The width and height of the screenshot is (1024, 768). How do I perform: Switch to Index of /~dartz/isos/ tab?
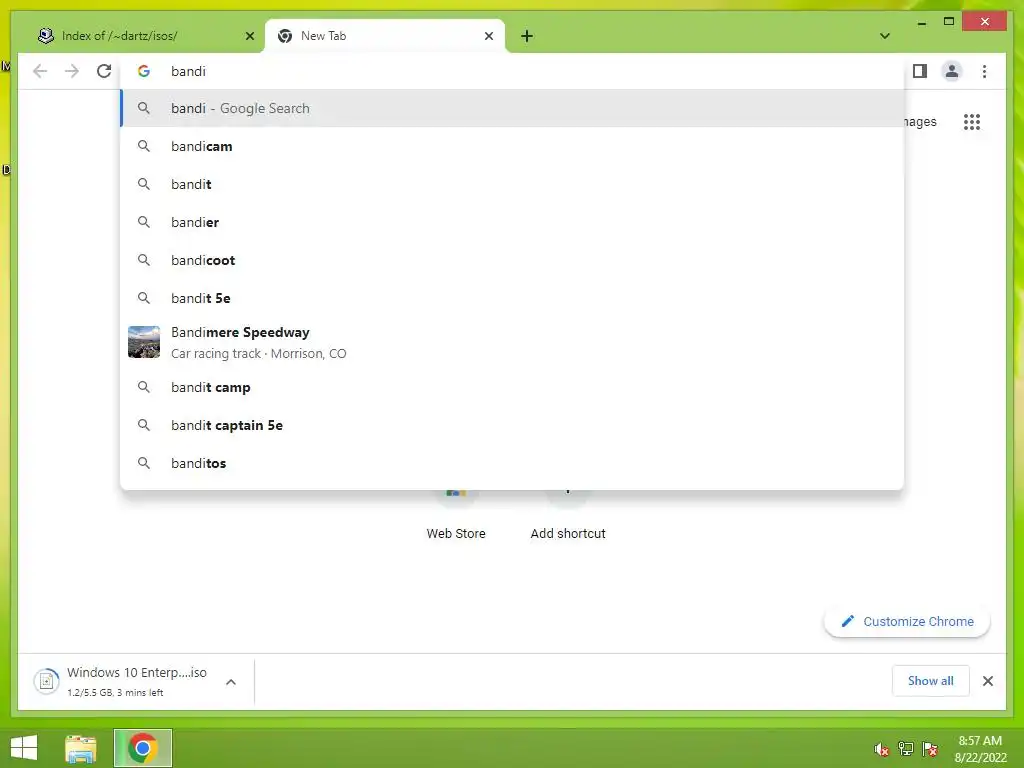[146, 36]
